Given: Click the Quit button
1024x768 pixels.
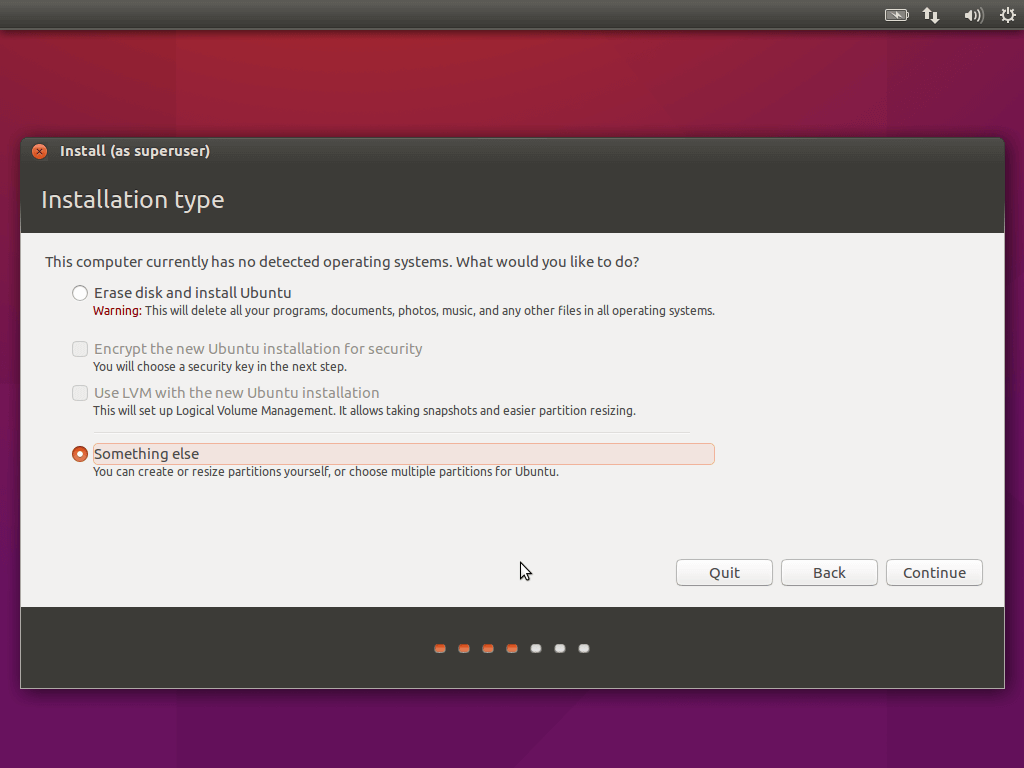Looking at the screenshot, I should 724,573.
